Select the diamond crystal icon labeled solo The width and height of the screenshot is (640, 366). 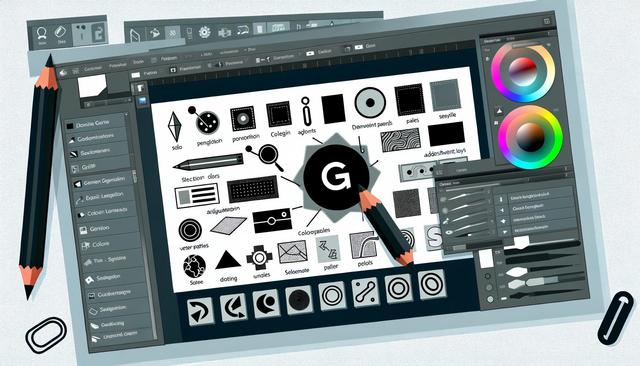point(174,126)
